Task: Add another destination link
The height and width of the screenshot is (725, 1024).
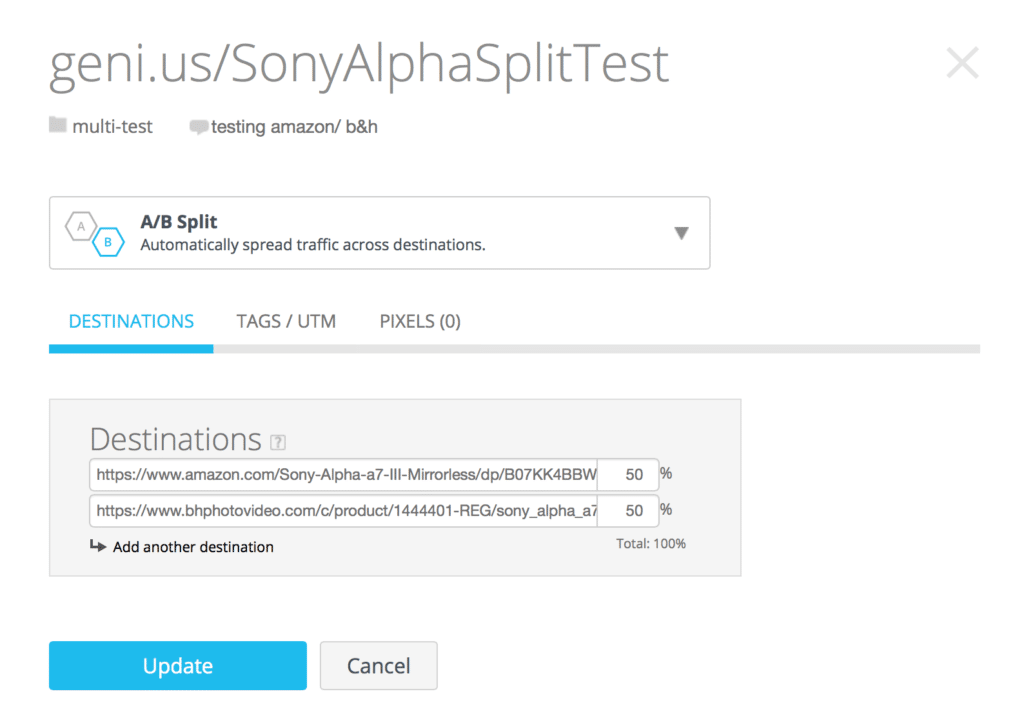Action: pyautogui.click(x=193, y=547)
